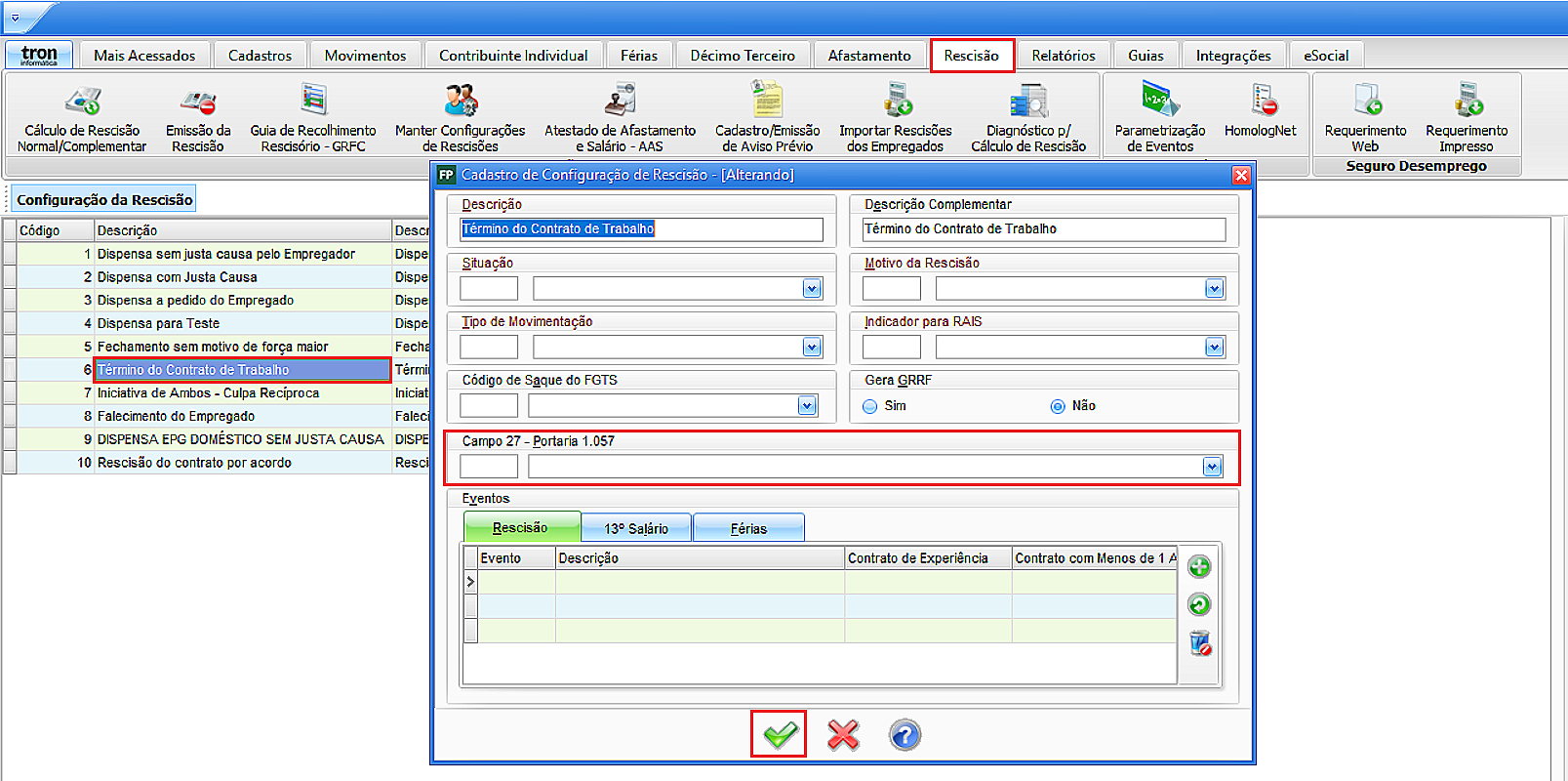Expand the Situação dropdown
The height and width of the screenshot is (781, 1568).
click(812, 288)
